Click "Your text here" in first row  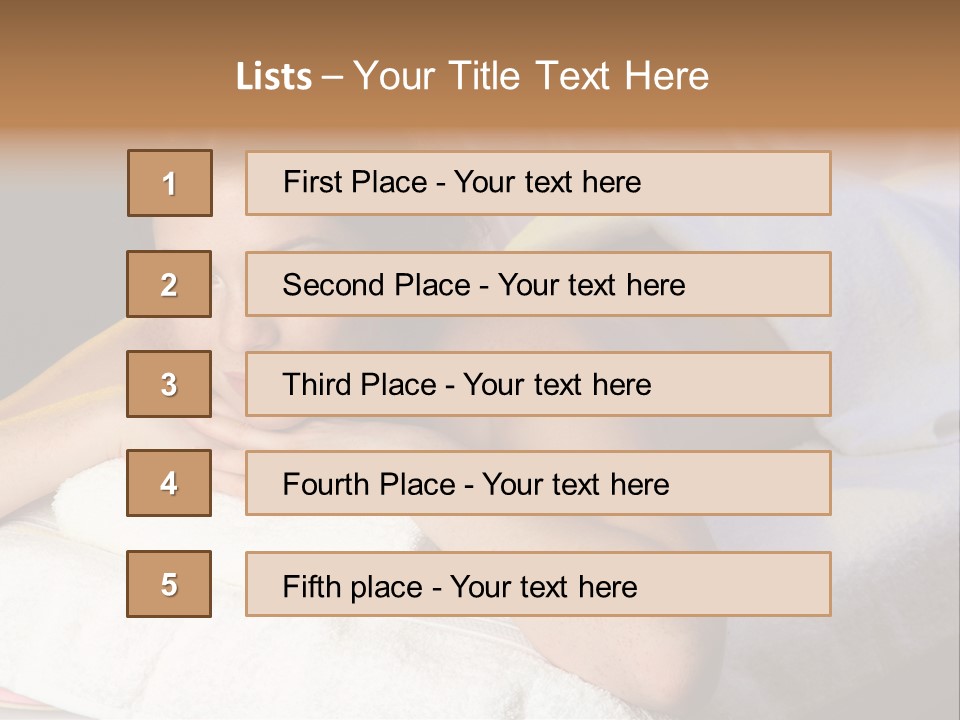coord(547,182)
